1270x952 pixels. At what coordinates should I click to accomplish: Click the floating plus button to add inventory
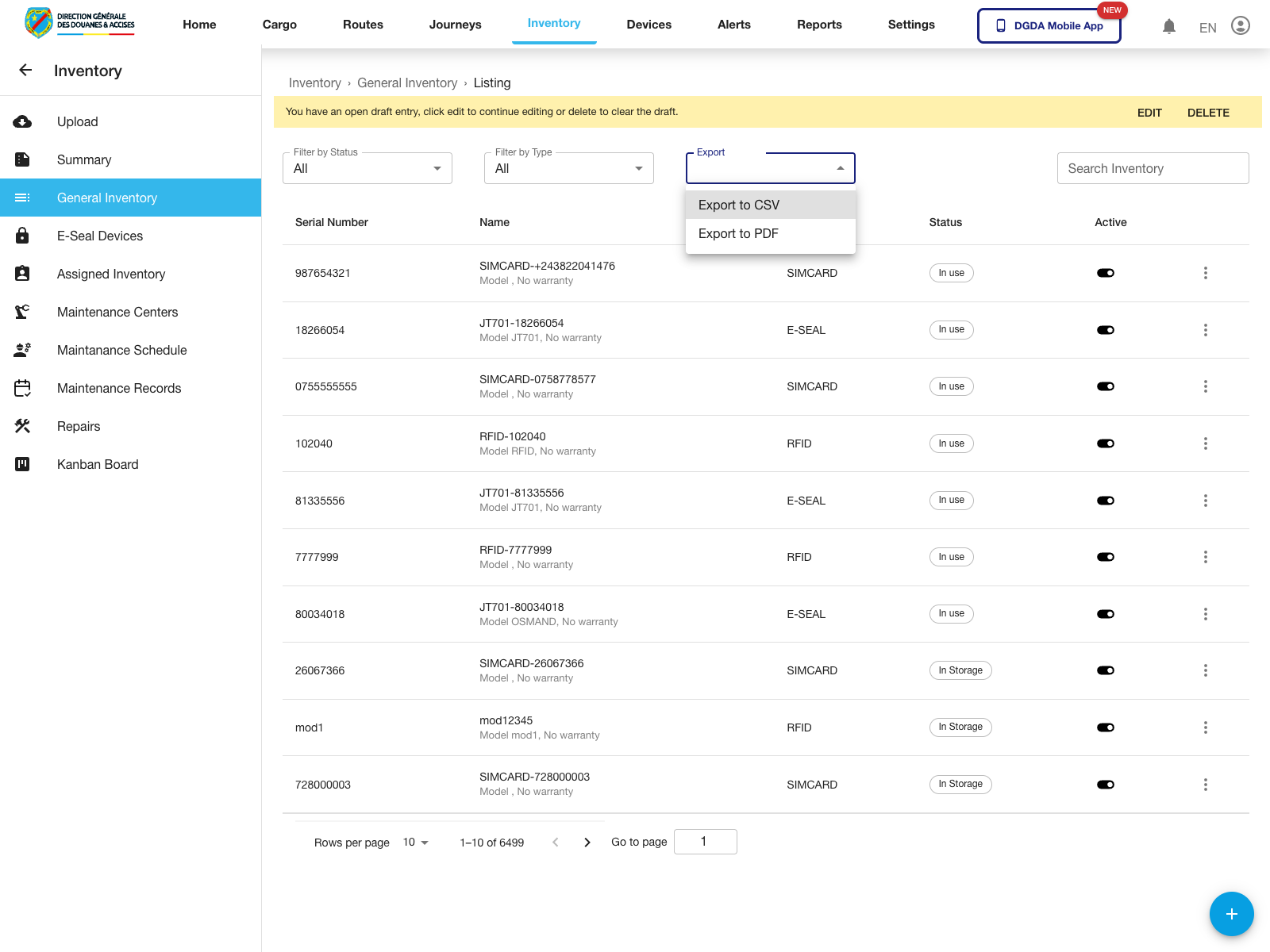pos(1231,914)
